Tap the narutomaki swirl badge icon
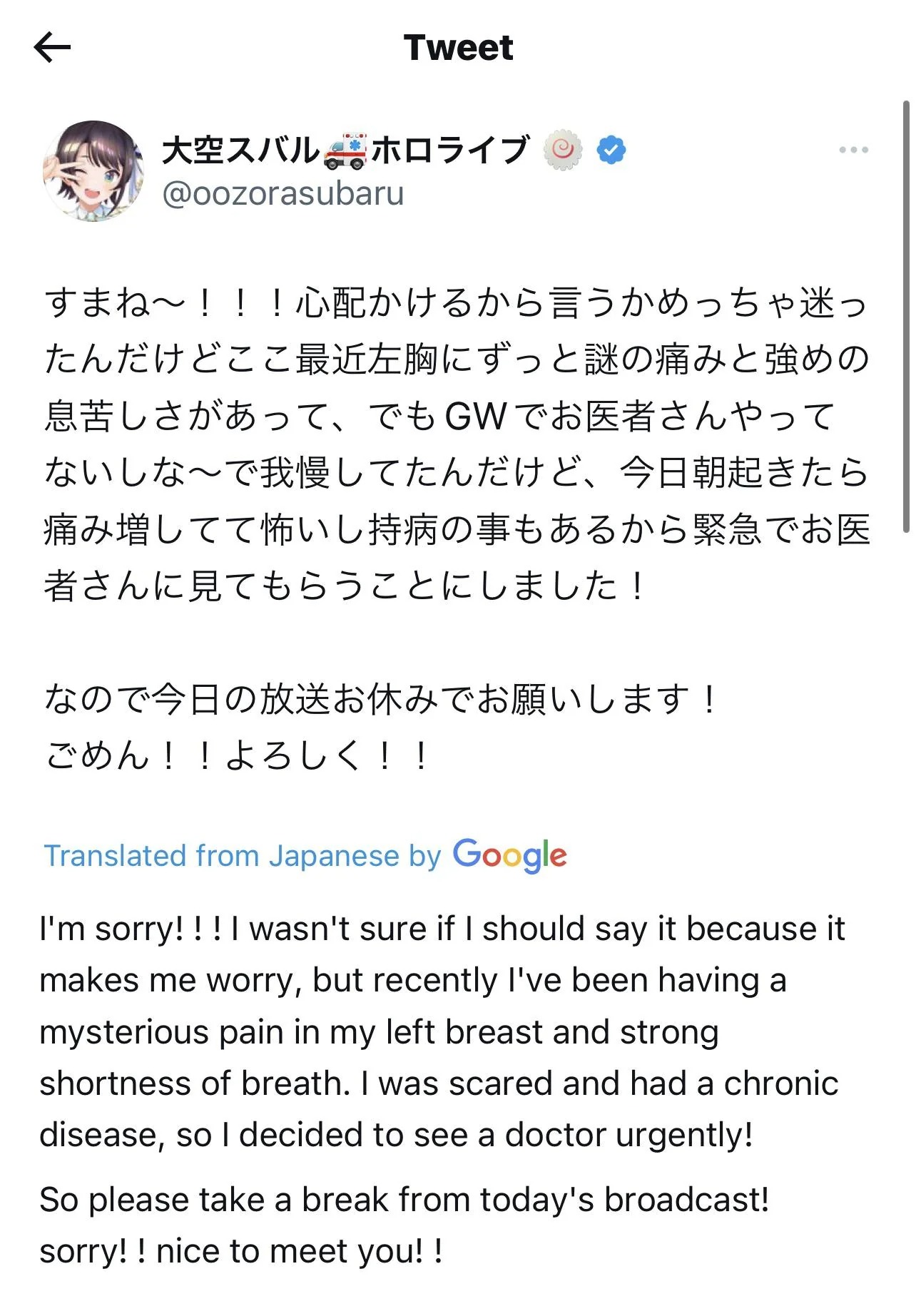The width and height of the screenshot is (916, 1316). coord(563,150)
